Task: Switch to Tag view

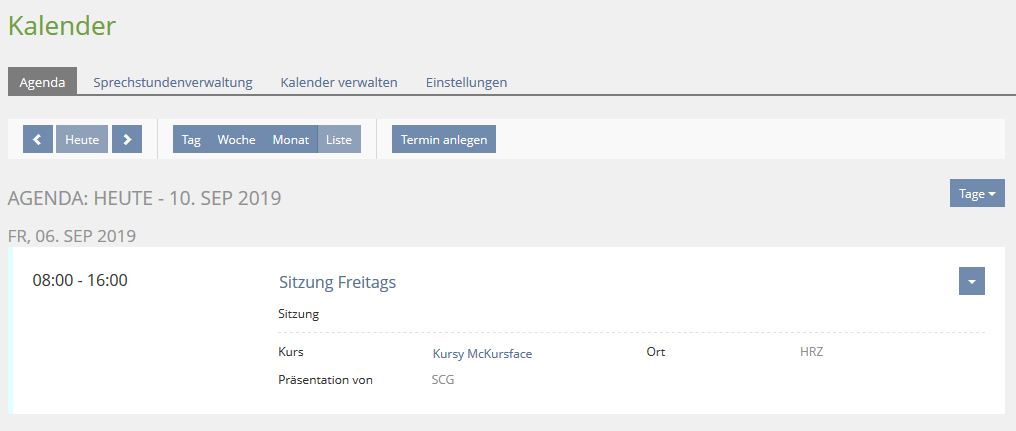Action: click(x=191, y=140)
